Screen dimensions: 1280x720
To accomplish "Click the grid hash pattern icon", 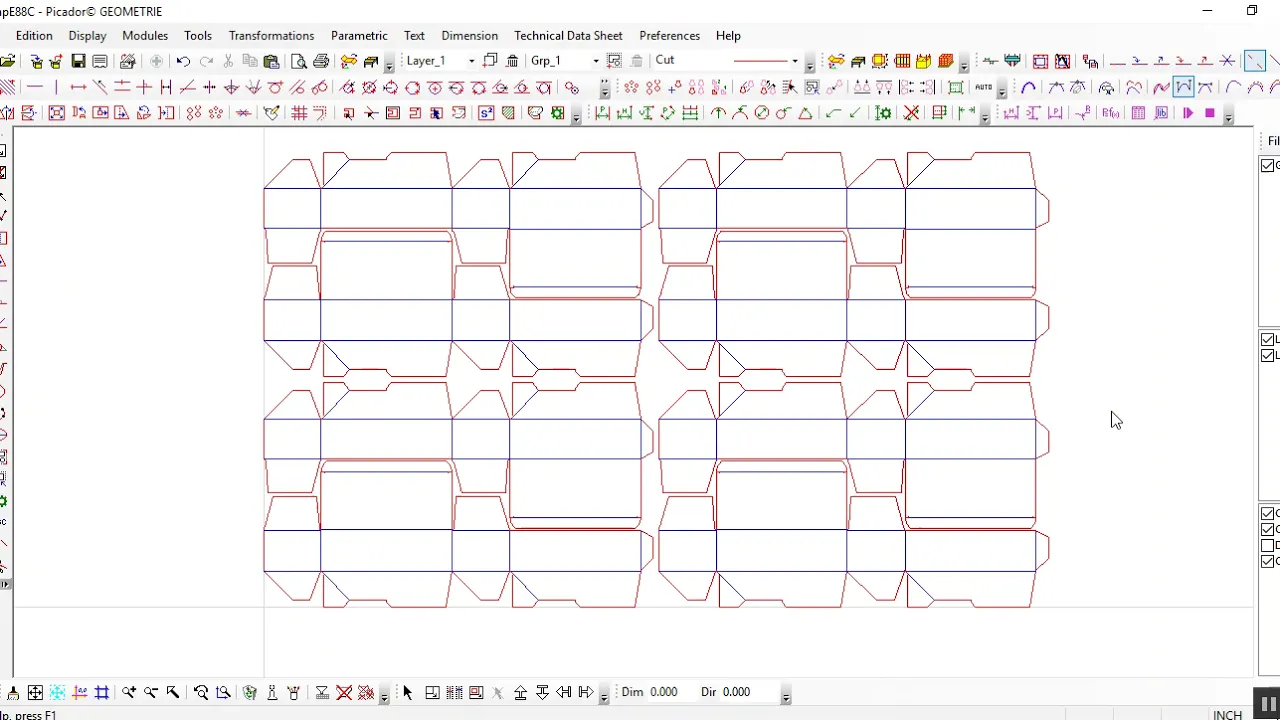I will click(x=299, y=113).
